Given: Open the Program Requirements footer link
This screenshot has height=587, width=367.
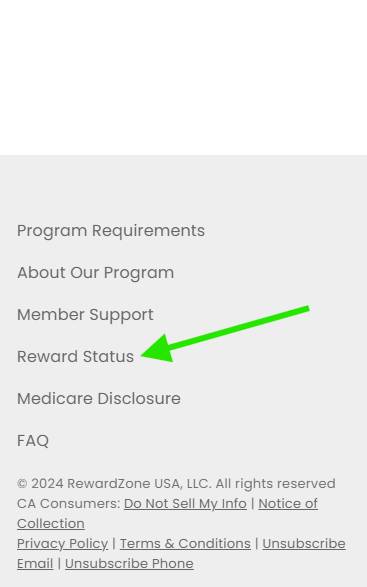Looking at the screenshot, I should pyautogui.click(x=111, y=231).
